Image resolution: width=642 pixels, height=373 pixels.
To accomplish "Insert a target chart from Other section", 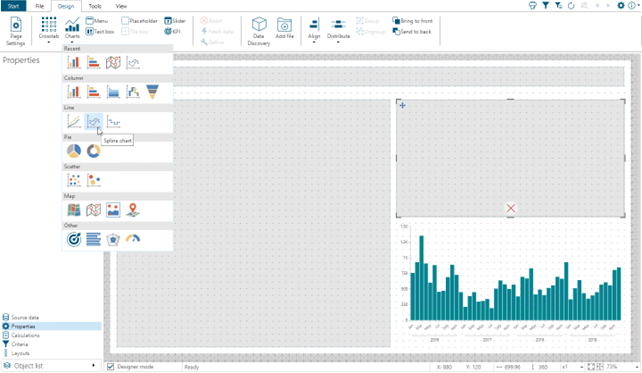I will tap(74, 240).
